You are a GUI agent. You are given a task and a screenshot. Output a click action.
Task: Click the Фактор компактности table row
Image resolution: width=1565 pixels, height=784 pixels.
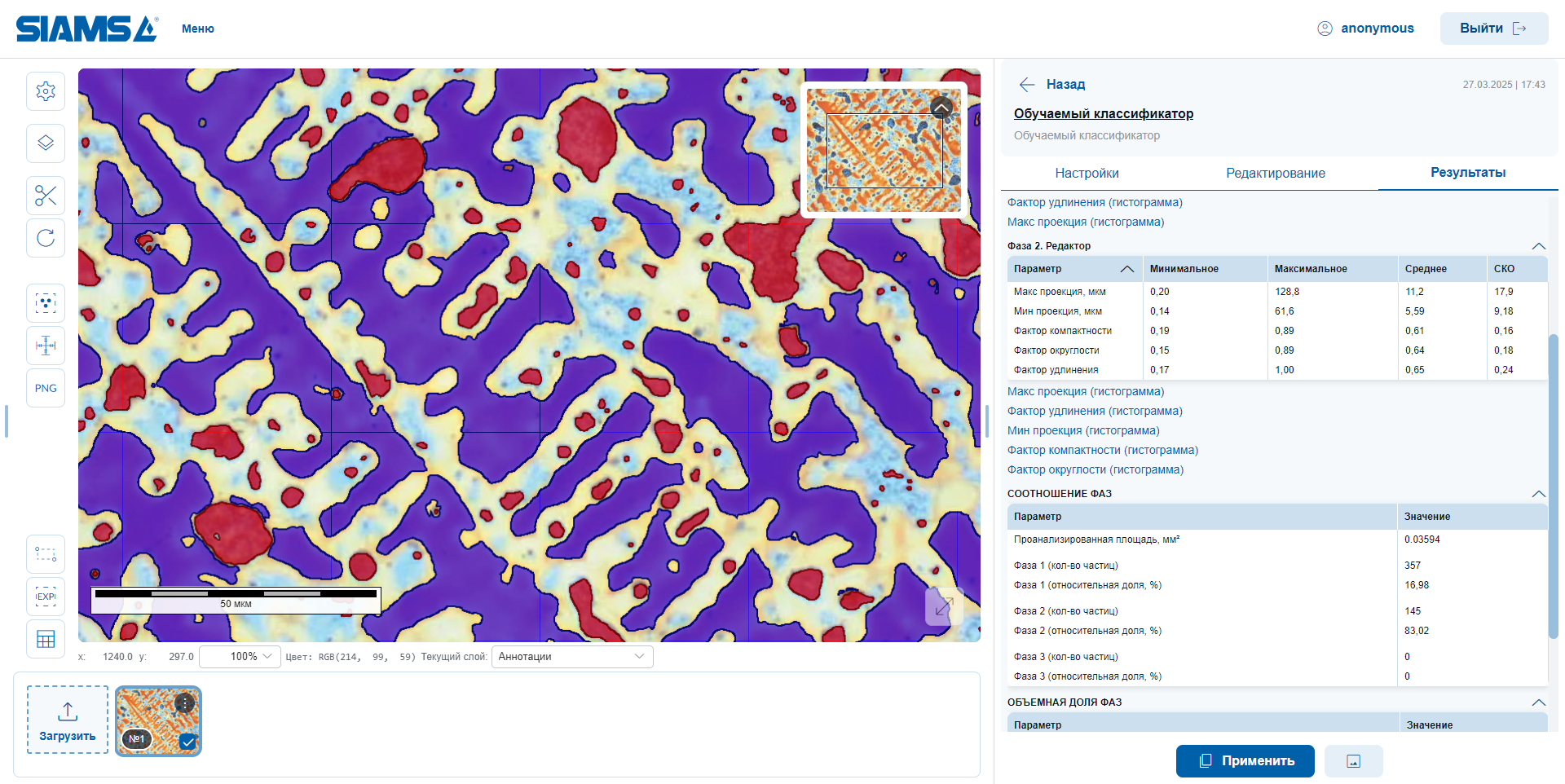(x=1277, y=331)
